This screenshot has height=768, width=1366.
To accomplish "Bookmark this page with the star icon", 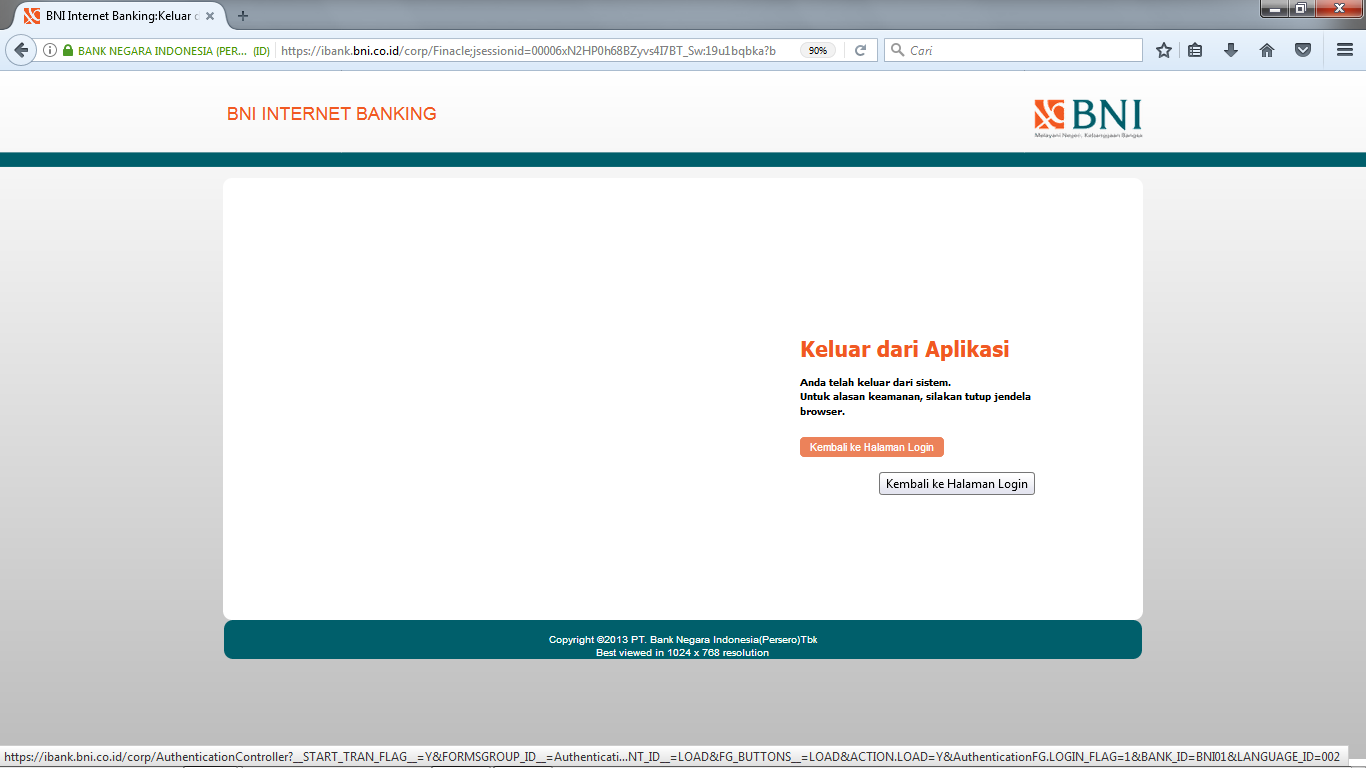I will tap(1163, 50).
